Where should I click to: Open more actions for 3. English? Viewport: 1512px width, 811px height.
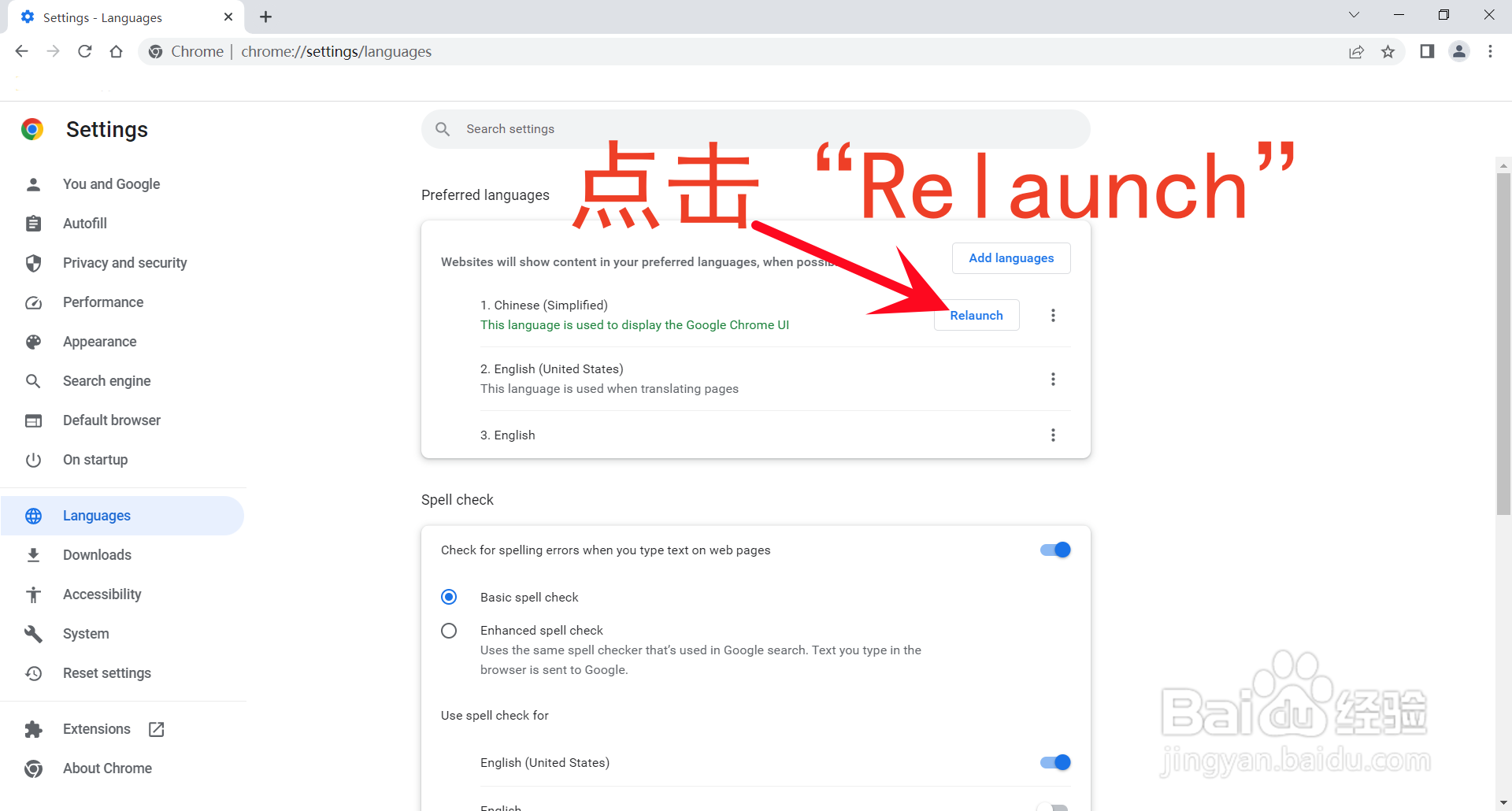point(1053,435)
